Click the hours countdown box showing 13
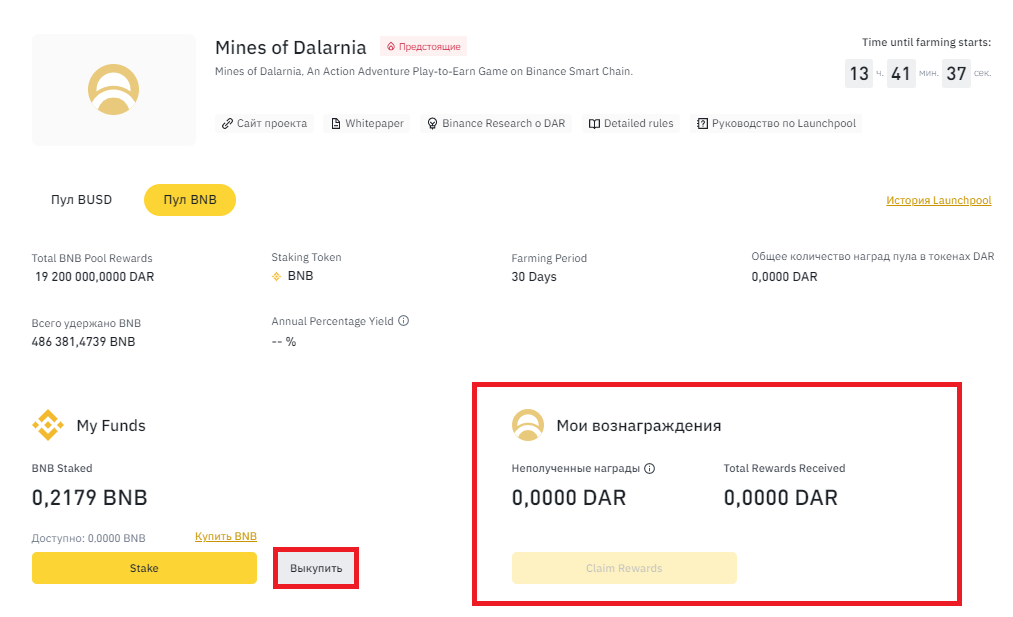The height and width of the screenshot is (617, 1013). [859, 74]
